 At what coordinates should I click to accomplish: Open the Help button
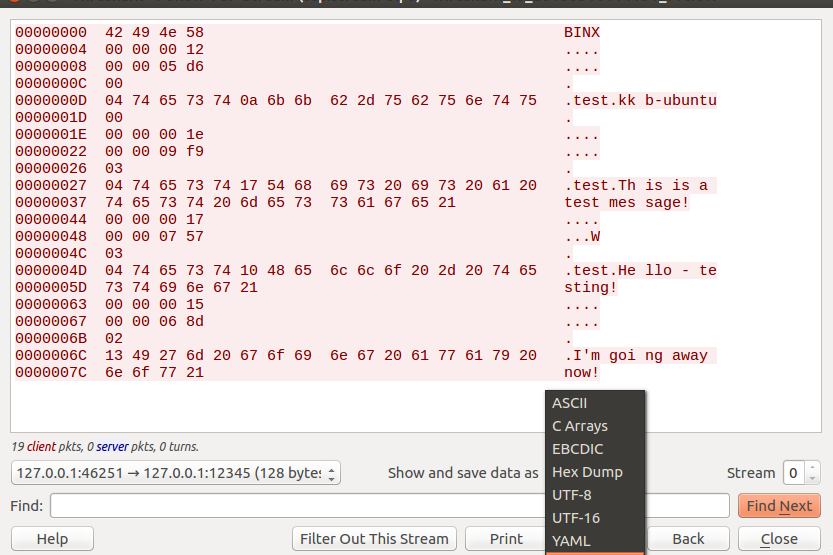[x=52, y=539]
